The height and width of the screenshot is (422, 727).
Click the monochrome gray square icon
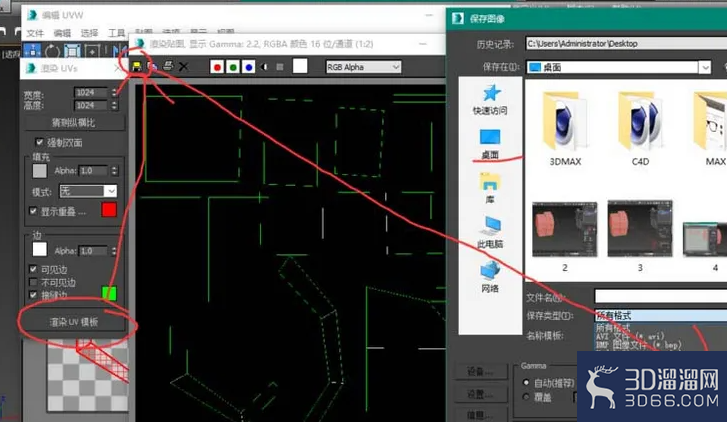(280, 67)
